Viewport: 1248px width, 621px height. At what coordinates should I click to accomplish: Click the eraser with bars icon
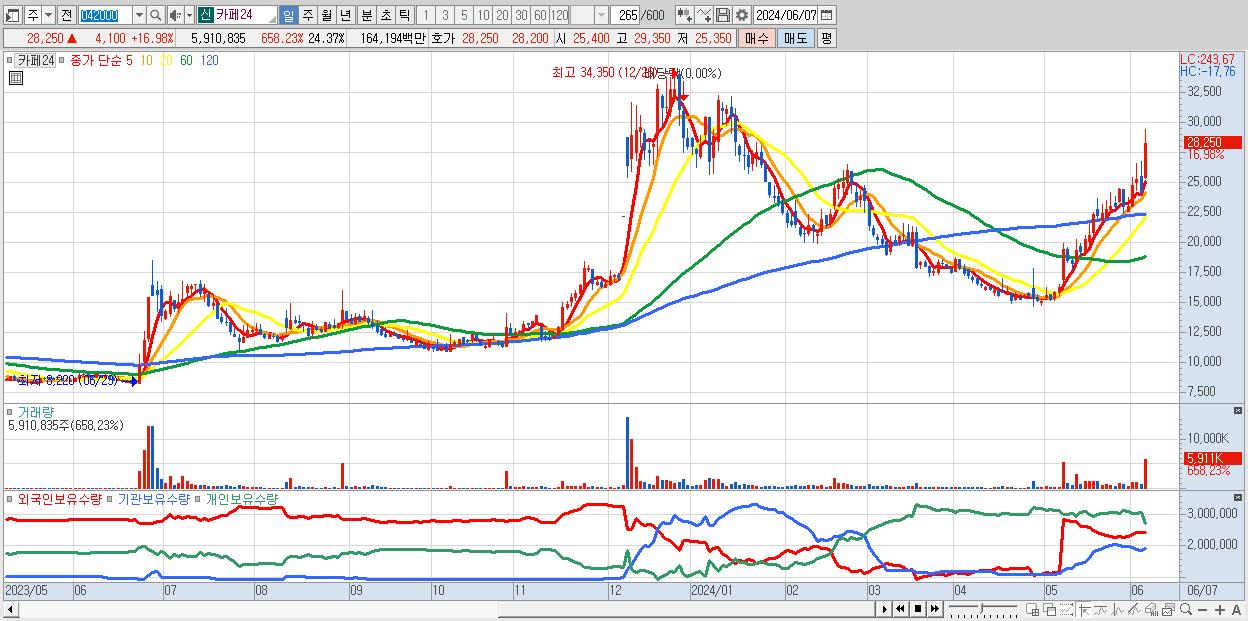coord(1152,610)
